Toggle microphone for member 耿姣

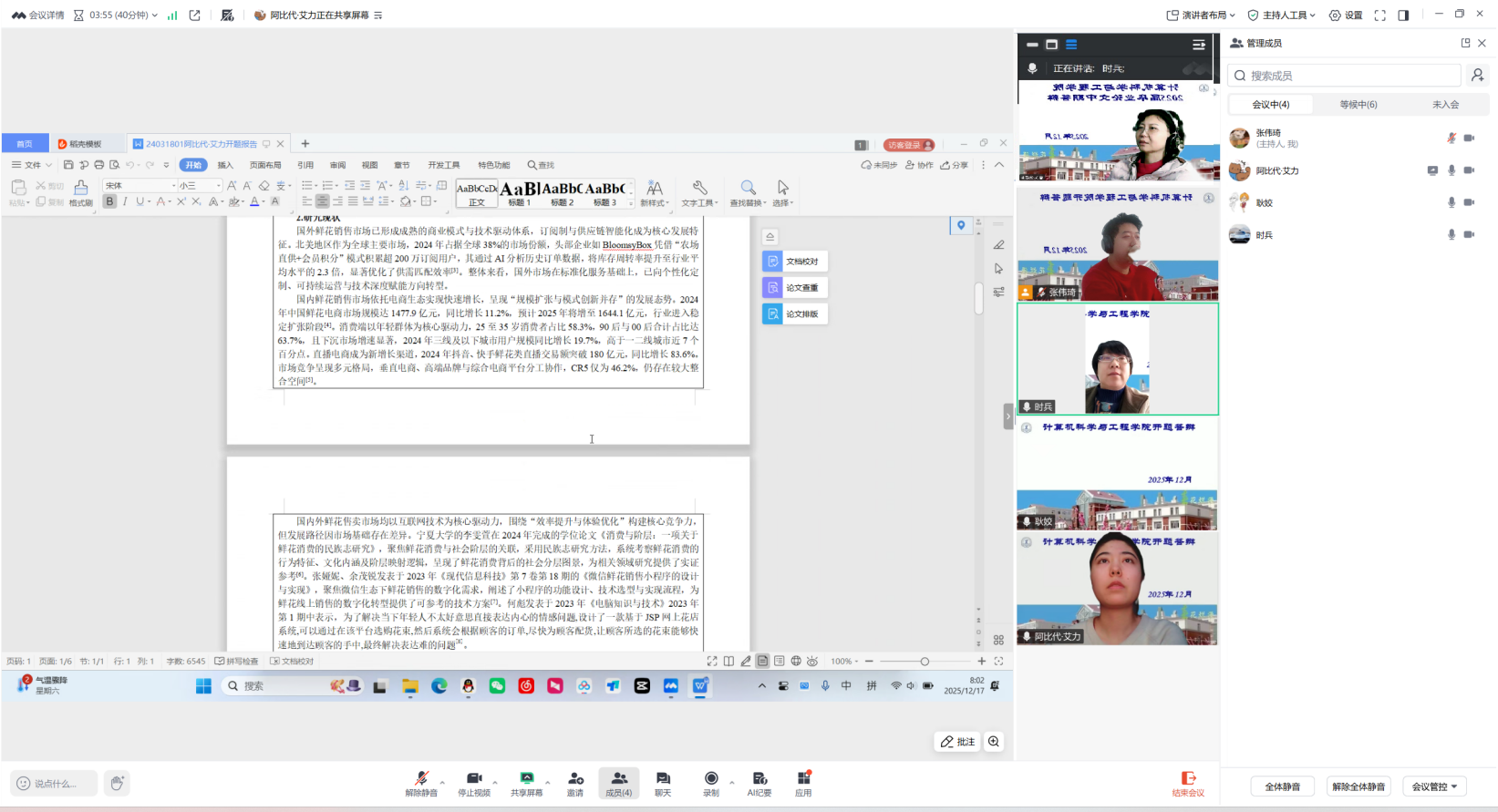click(1452, 202)
